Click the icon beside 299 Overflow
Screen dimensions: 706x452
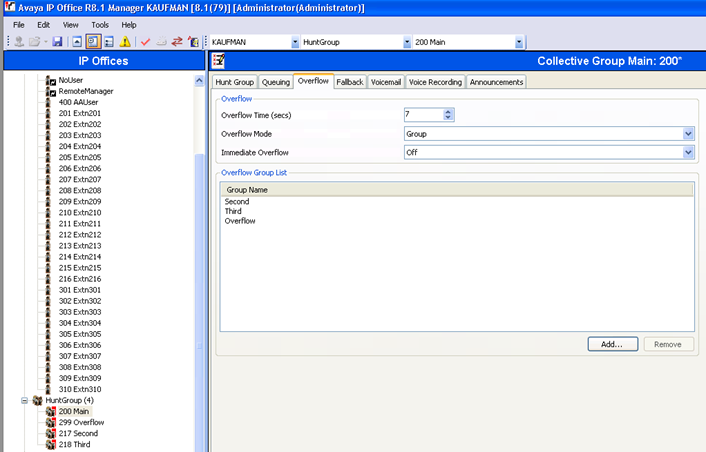(50, 422)
